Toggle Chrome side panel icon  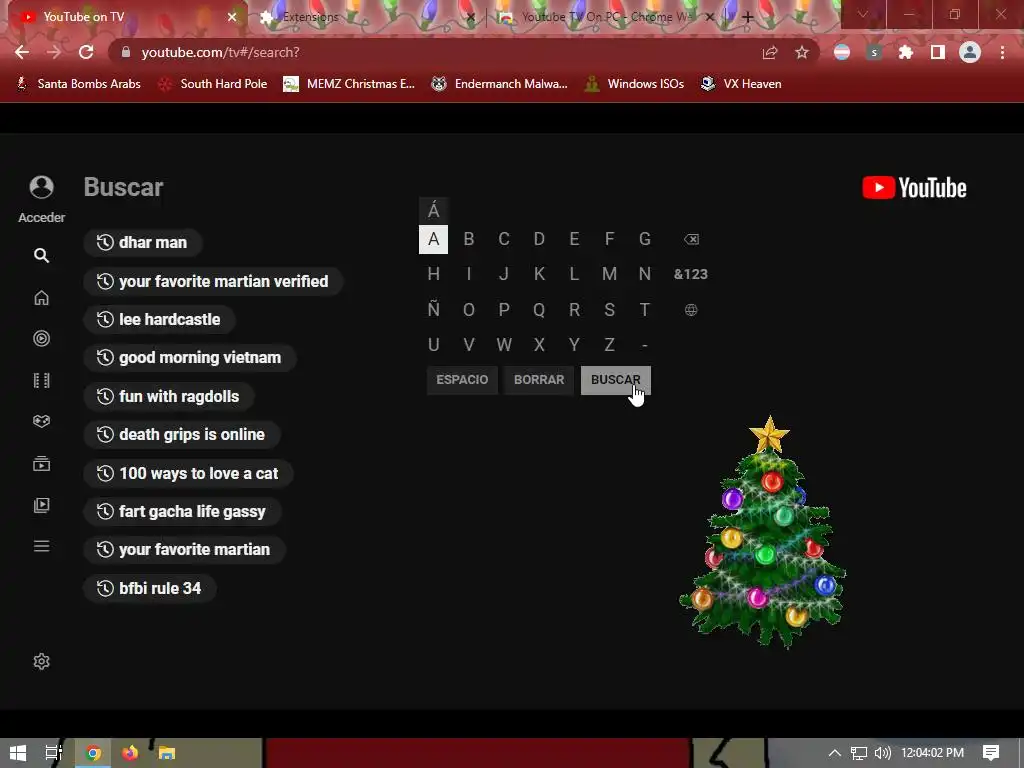tap(938, 52)
